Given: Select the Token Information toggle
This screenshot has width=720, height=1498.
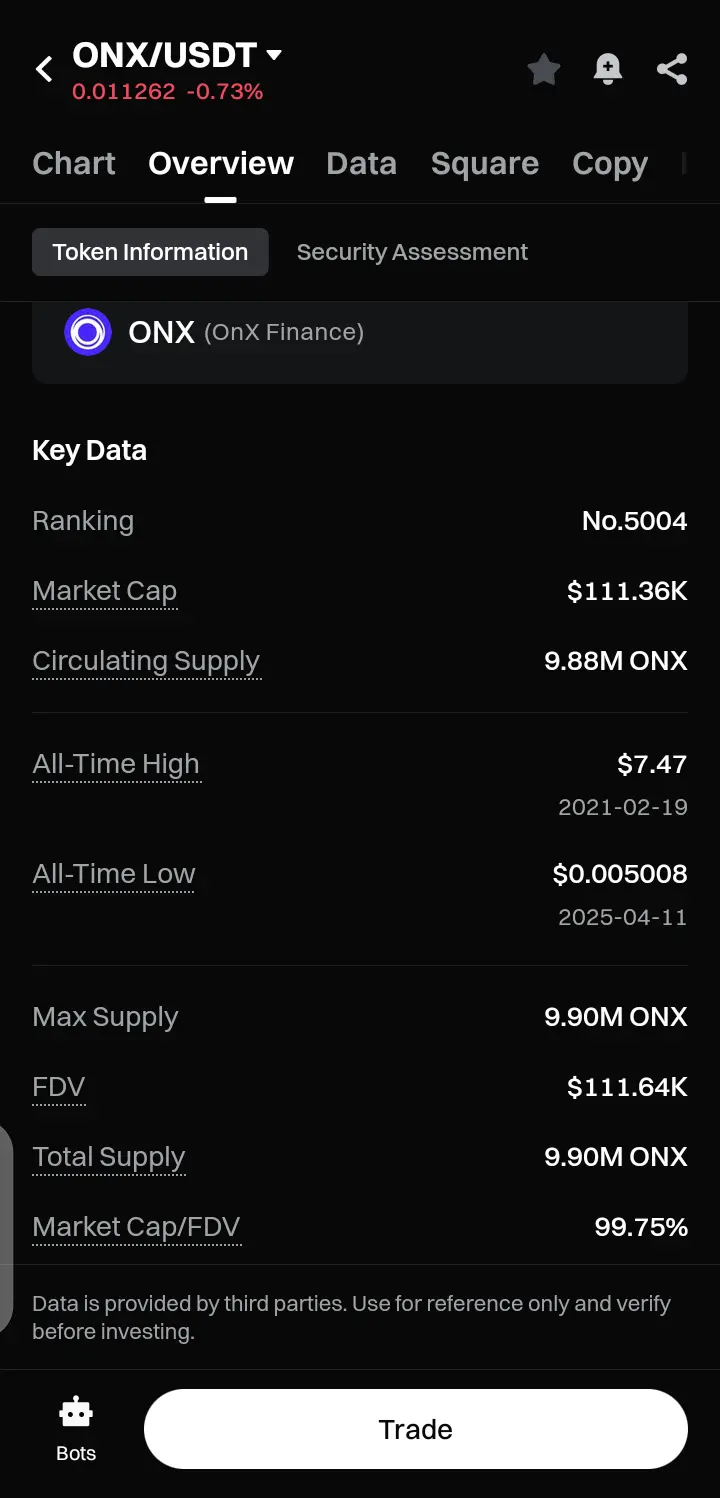Looking at the screenshot, I should tap(150, 252).
